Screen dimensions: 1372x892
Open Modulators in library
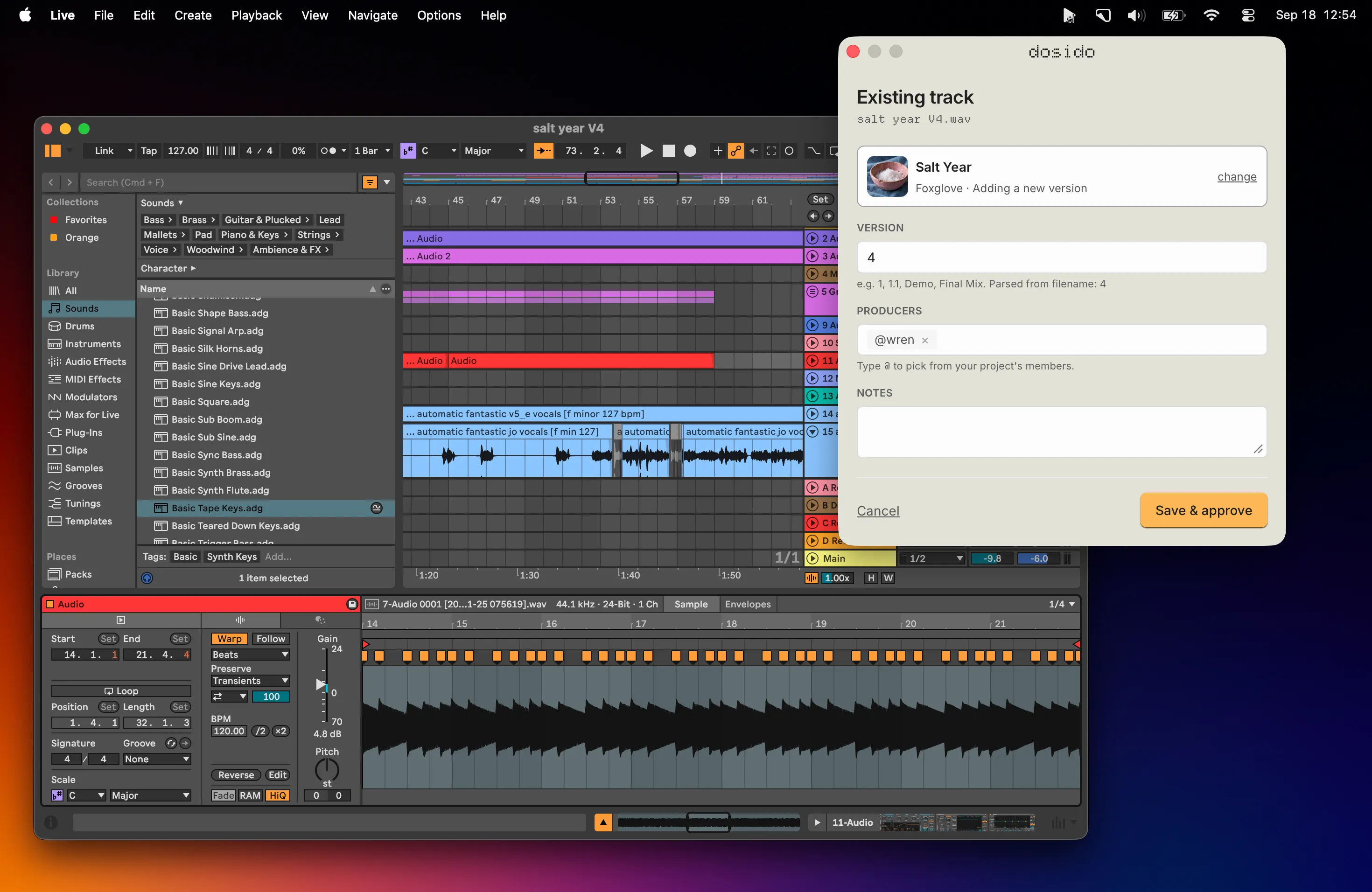pyautogui.click(x=91, y=397)
